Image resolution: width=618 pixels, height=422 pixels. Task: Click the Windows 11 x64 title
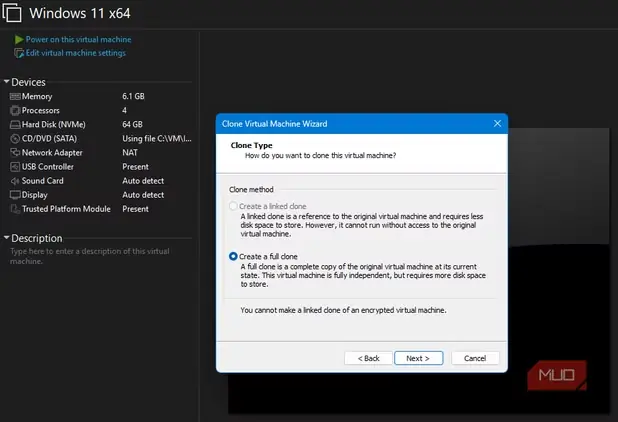tap(80, 13)
